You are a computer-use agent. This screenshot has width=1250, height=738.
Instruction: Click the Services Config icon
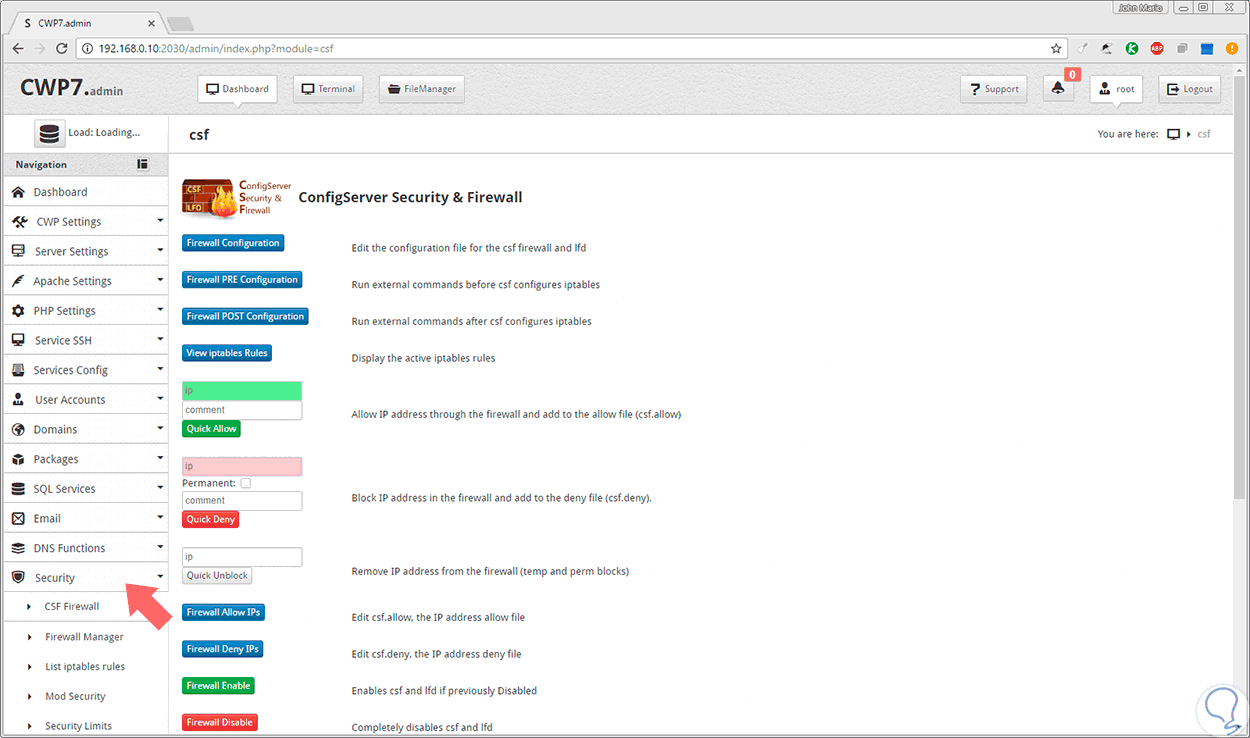pyautogui.click(x=17, y=370)
